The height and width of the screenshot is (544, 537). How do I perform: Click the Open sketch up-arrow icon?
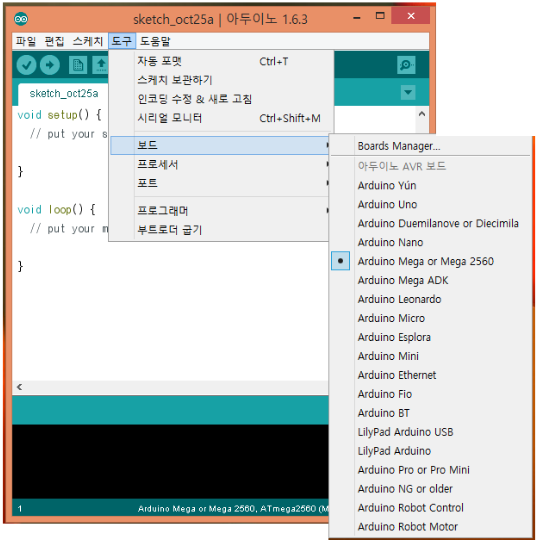(x=101, y=65)
